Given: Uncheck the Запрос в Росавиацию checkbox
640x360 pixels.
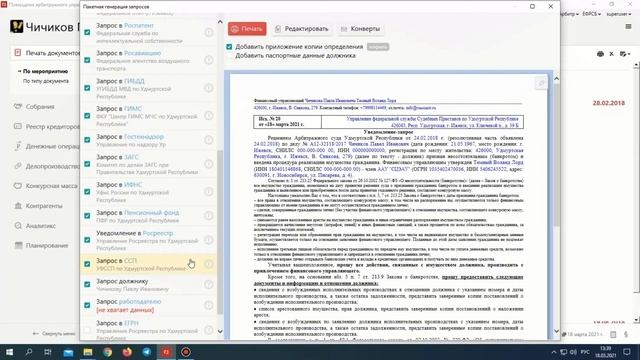Looking at the screenshot, I should pyautogui.click(x=87, y=60).
